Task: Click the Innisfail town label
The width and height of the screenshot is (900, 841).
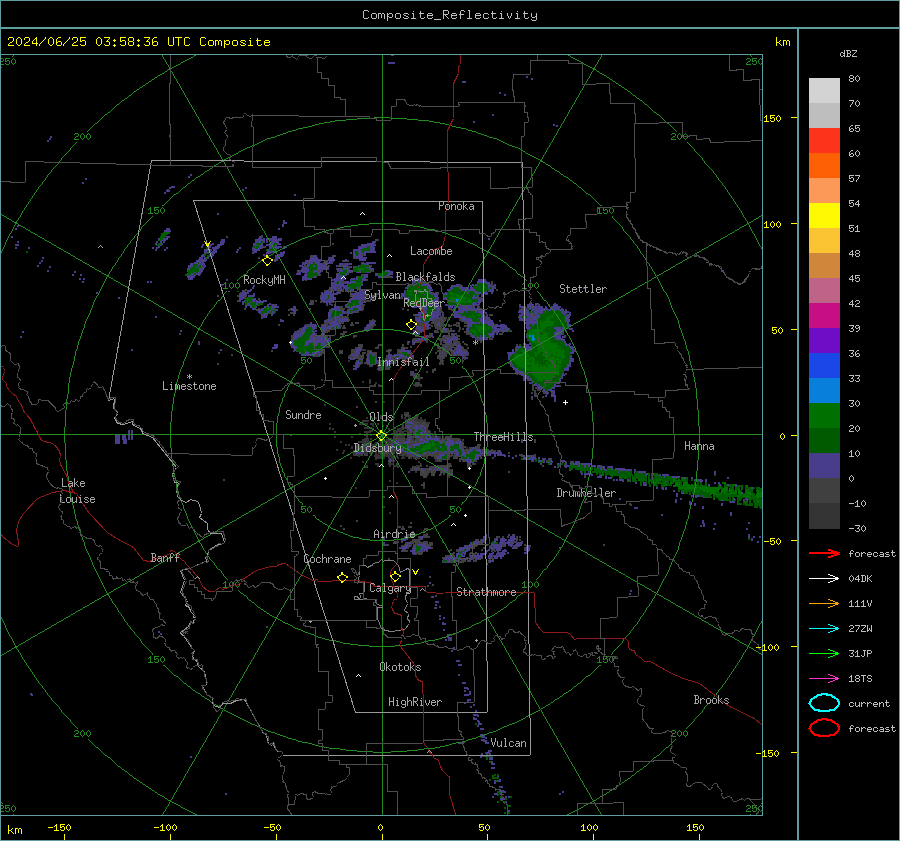Action: click(403, 362)
